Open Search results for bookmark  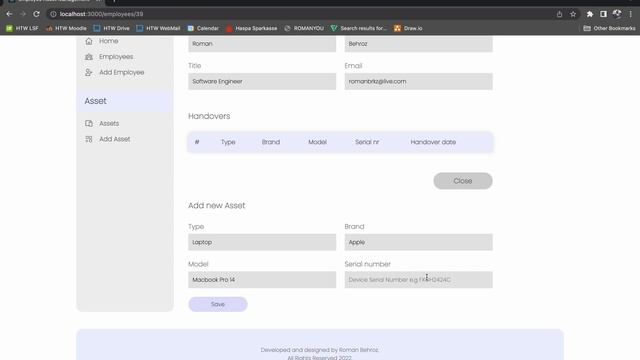(x=359, y=28)
